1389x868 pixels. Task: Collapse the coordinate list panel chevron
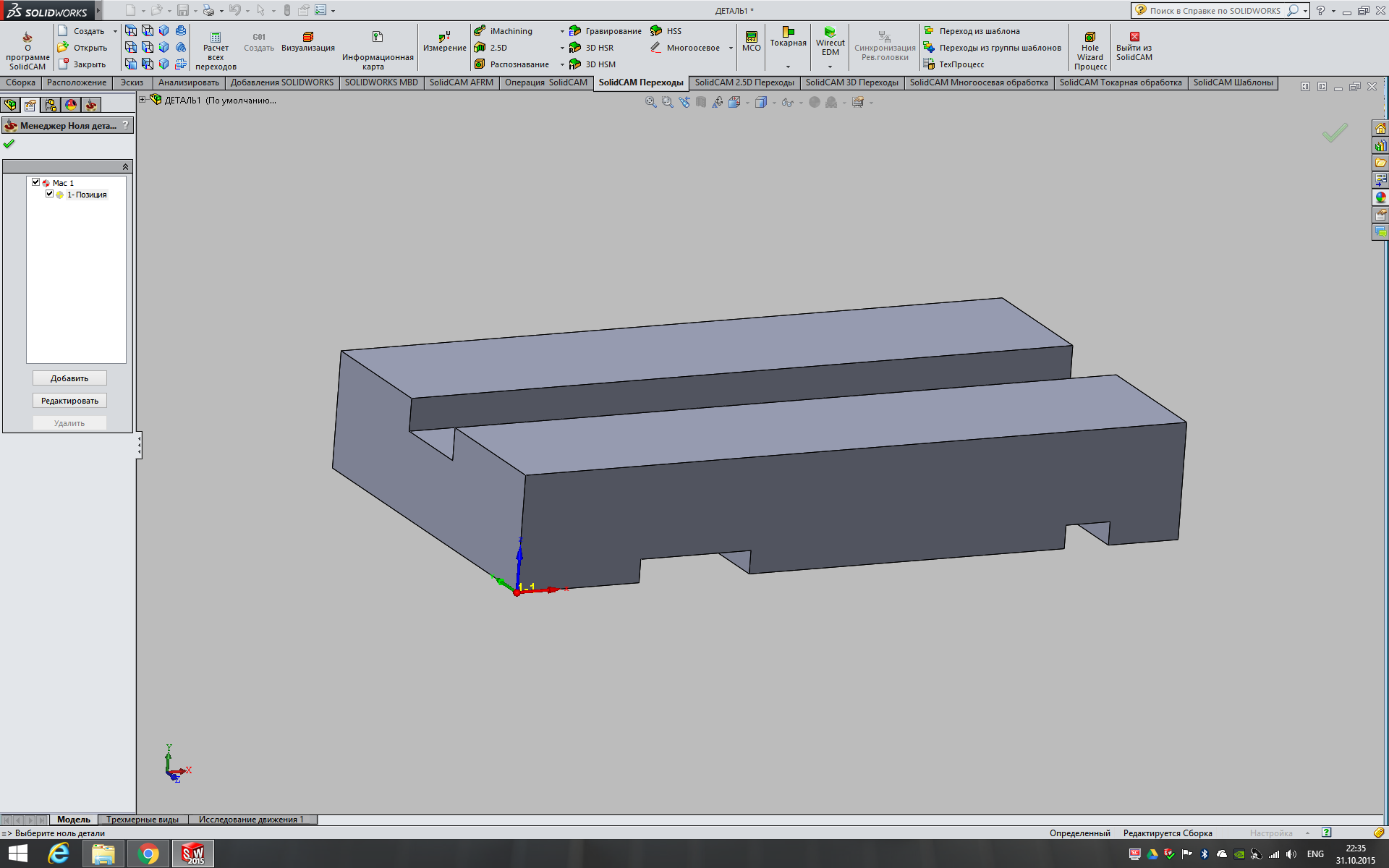point(125,167)
